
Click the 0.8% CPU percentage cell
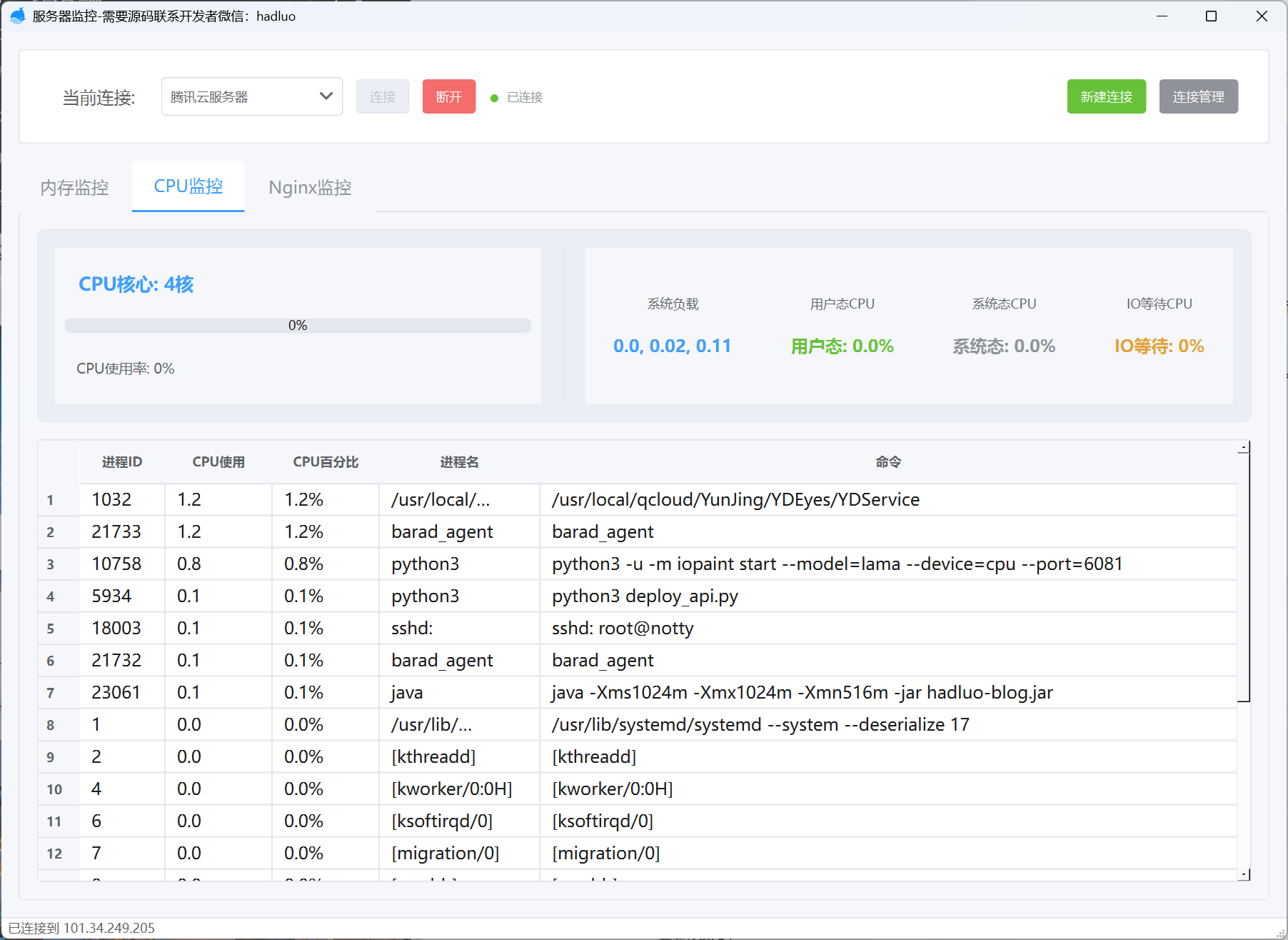point(326,564)
